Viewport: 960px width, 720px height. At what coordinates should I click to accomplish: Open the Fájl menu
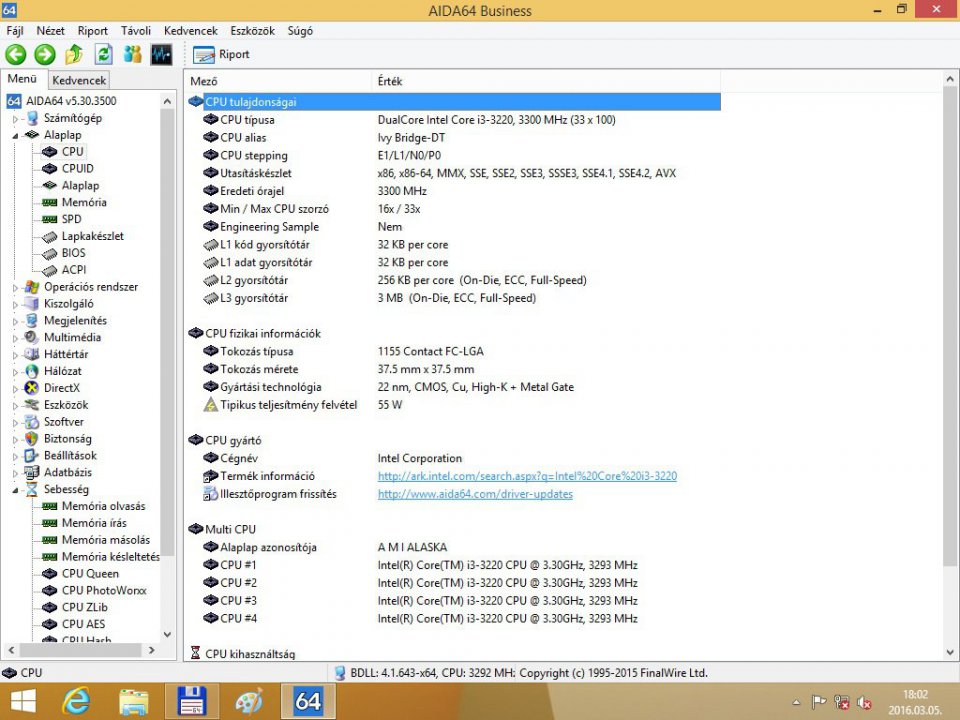click(x=15, y=31)
